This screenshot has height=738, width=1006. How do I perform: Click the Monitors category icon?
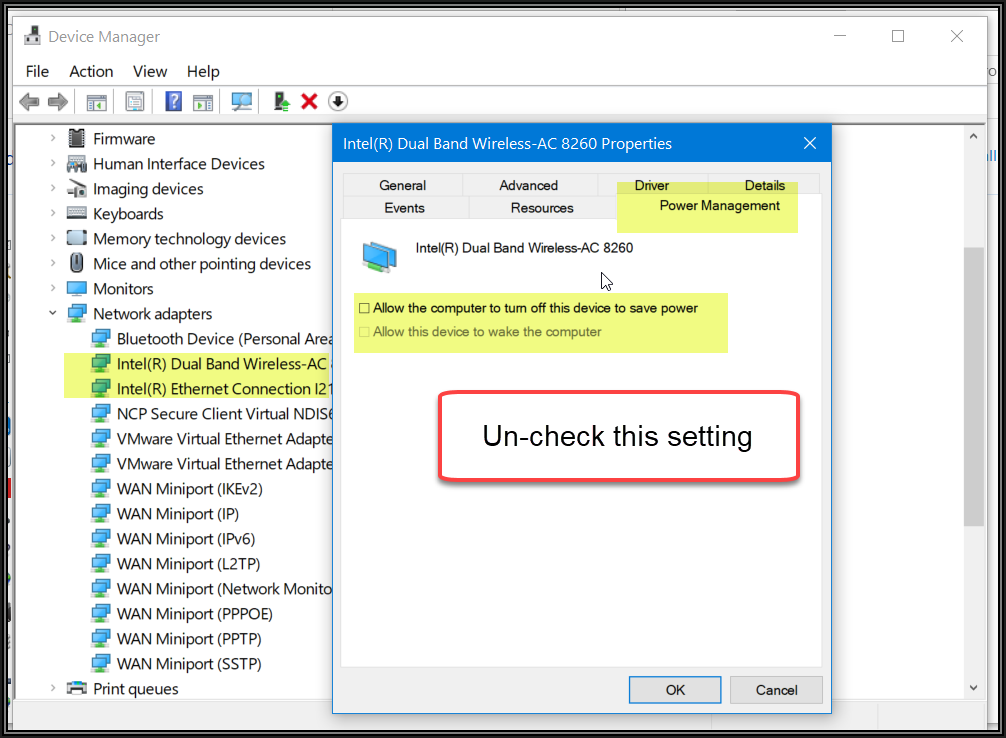(x=76, y=288)
